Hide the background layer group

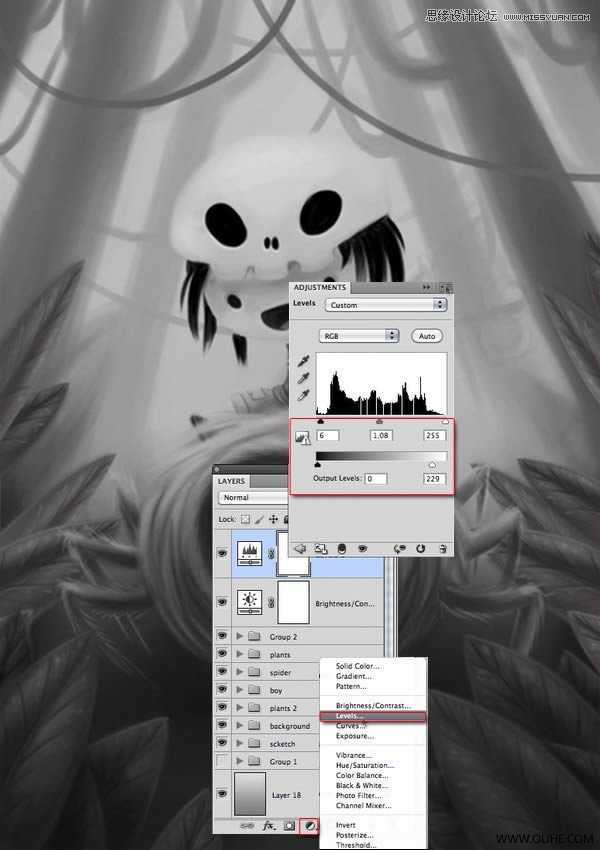[x=222, y=725]
